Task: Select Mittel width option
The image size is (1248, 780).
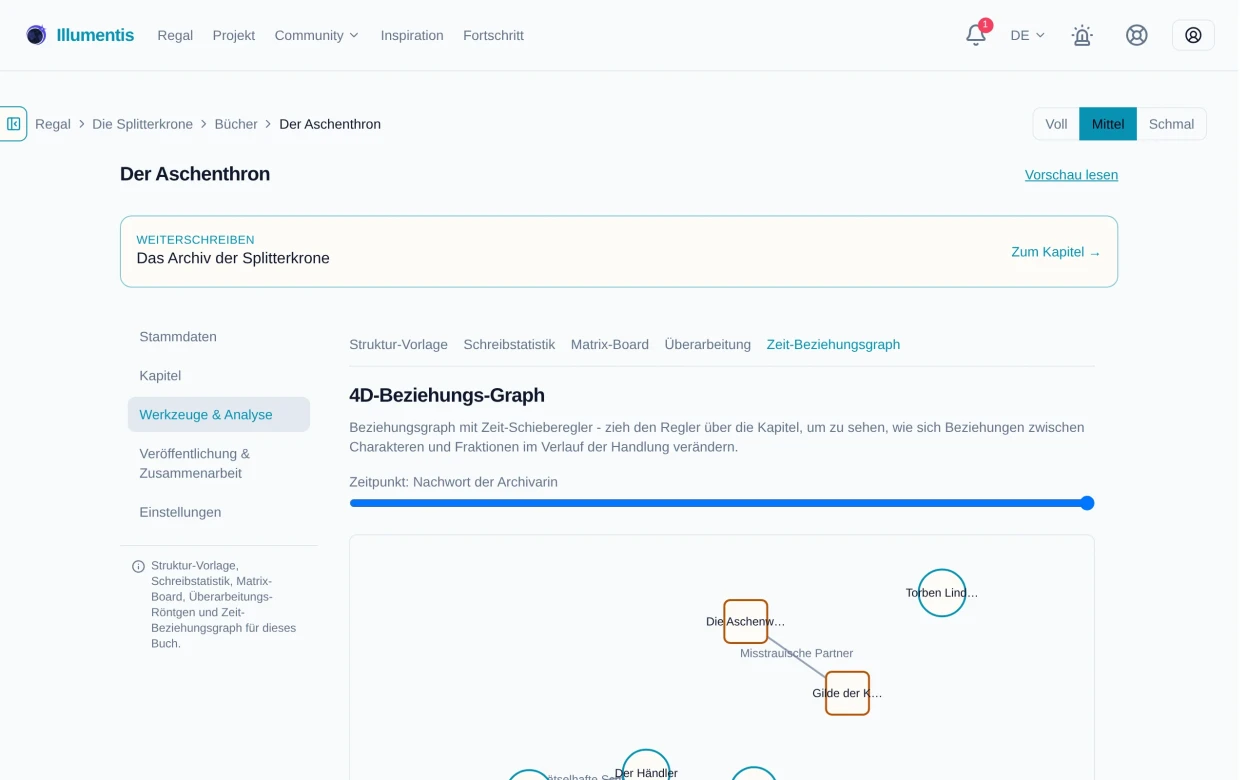Action: tap(1108, 124)
